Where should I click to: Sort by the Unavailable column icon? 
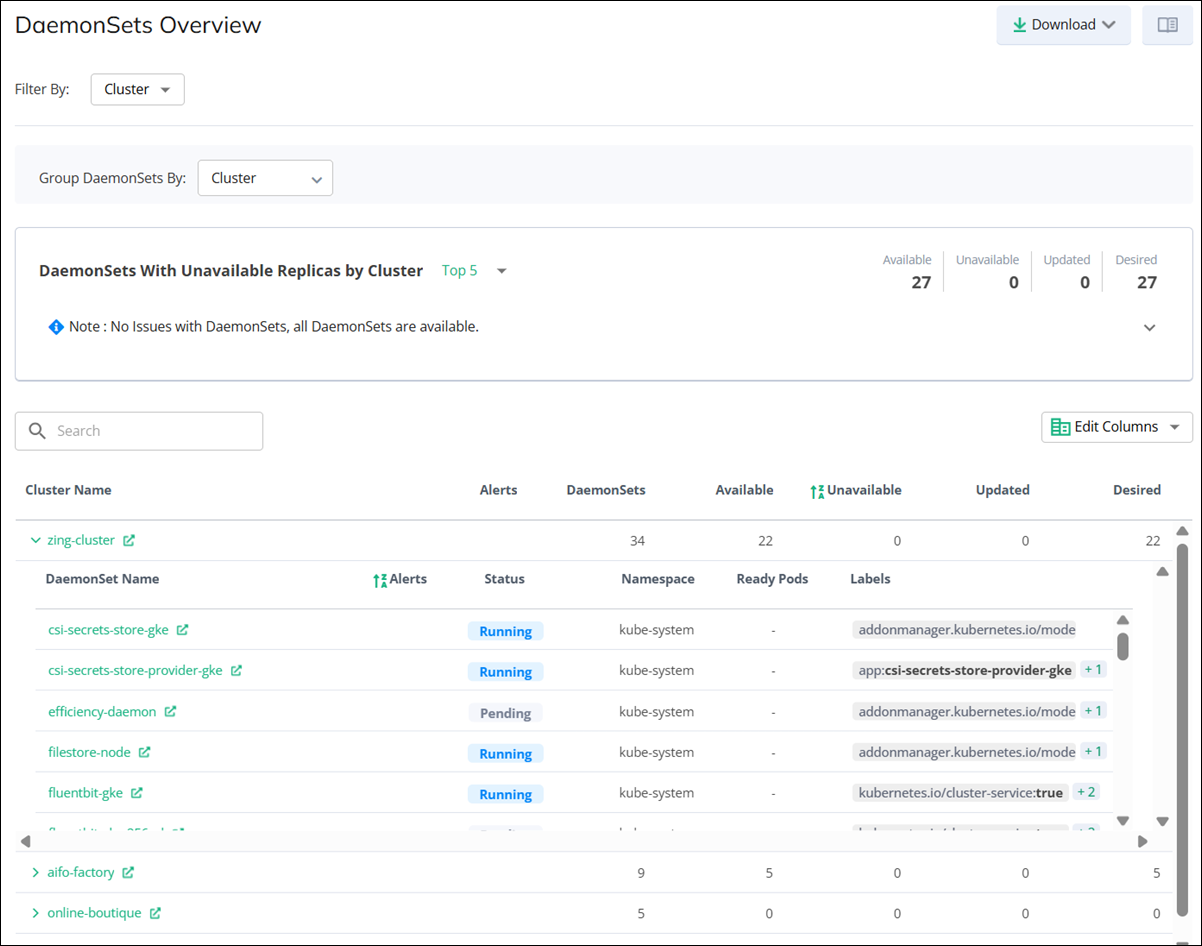(x=817, y=491)
